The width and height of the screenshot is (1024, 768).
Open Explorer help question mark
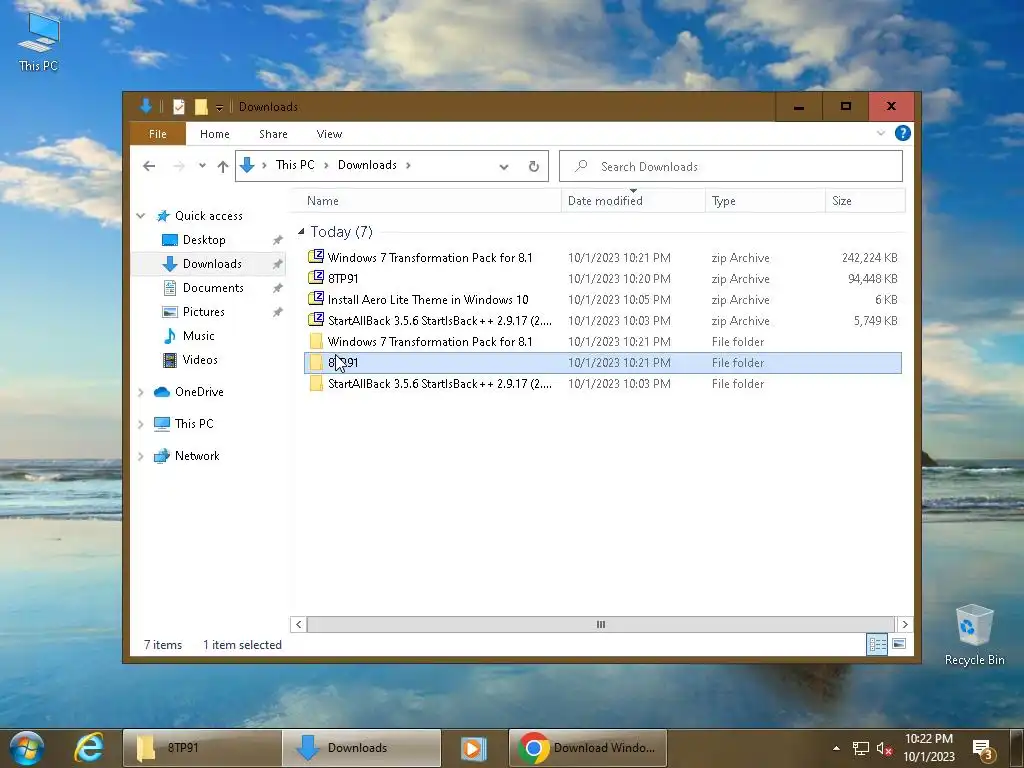903,133
